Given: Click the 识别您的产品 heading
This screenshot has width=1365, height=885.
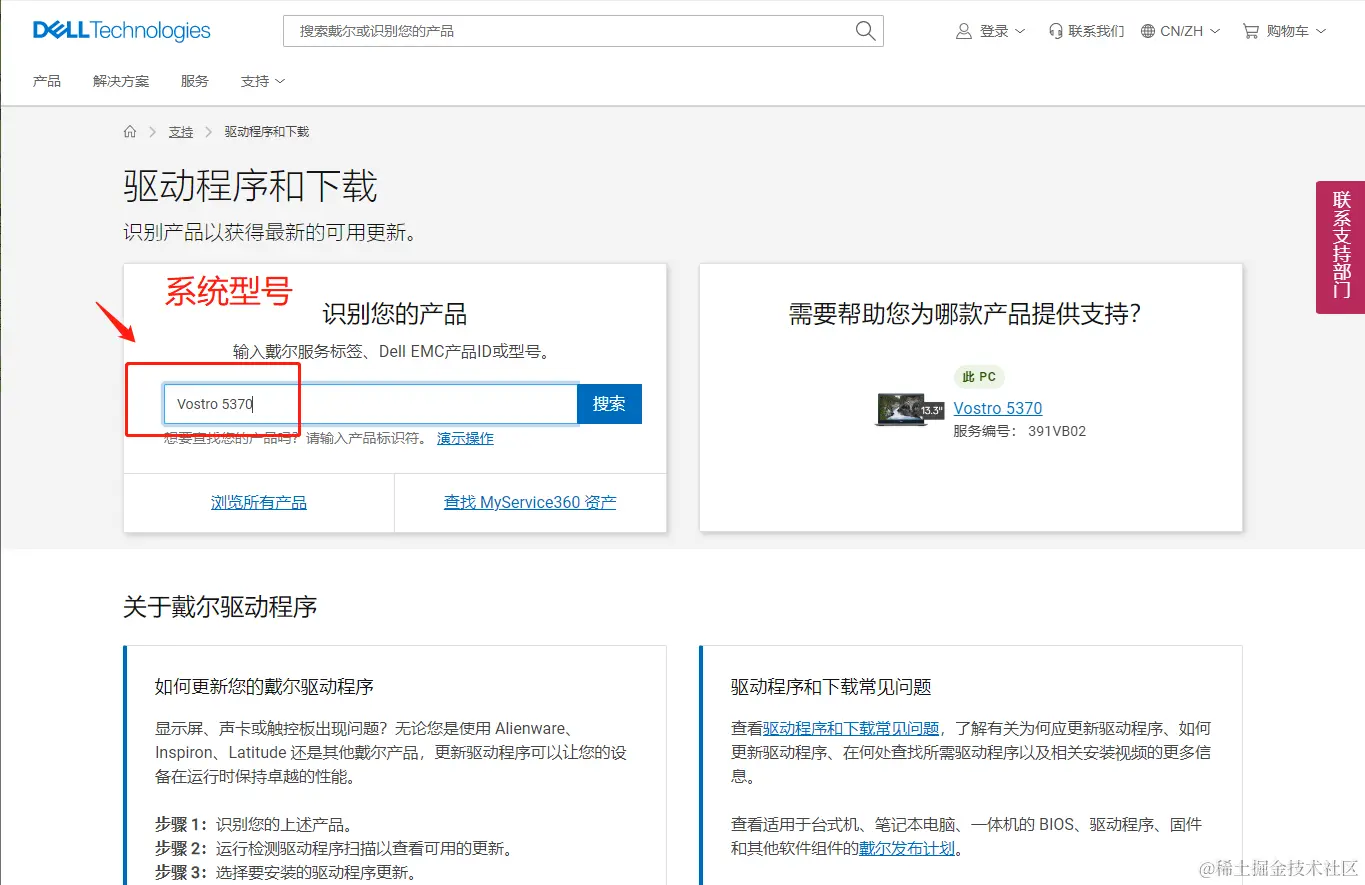Looking at the screenshot, I should (395, 315).
